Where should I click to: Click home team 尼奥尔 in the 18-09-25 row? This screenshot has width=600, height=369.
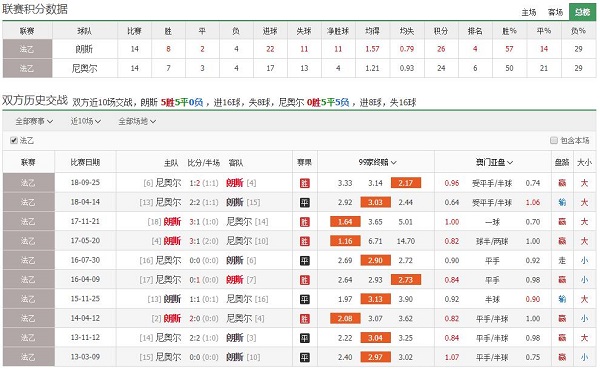click(168, 183)
